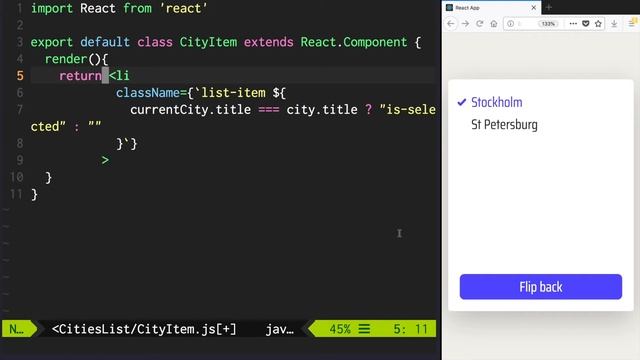Select St Petersburg in the cities list
640x360 pixels.
tap(504, 124)
